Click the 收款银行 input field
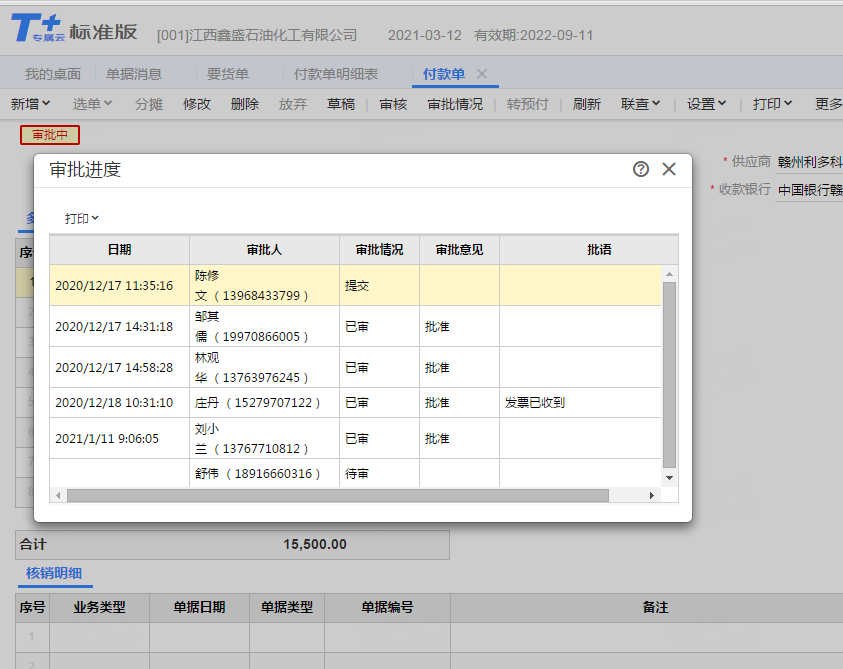 (x=809, y=190)
